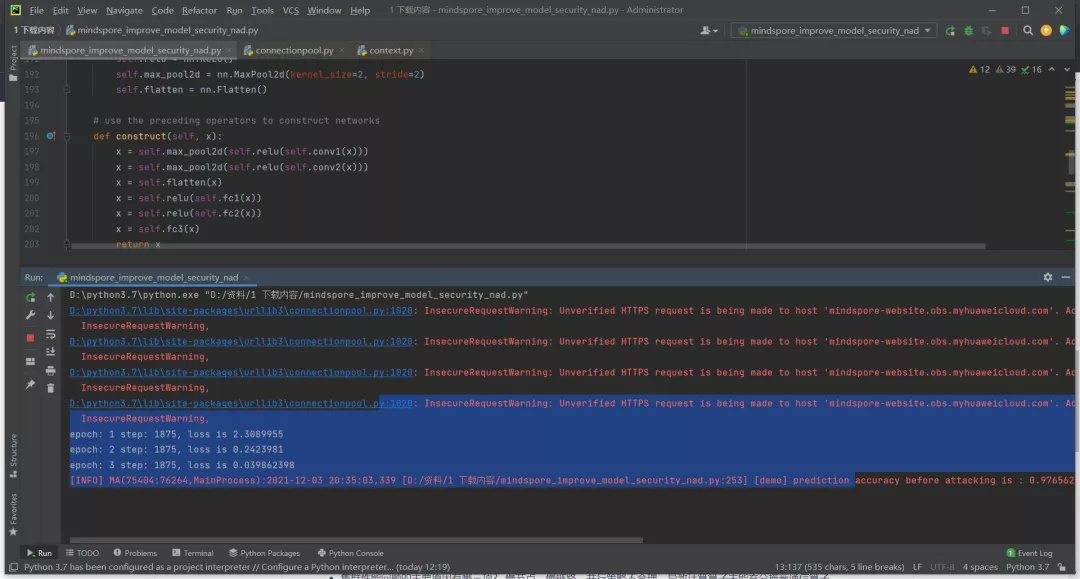The width and height of the screenshot is (1080, 579).
Task: Open the Terminal tool window button
Action: (x=192, y=553)
